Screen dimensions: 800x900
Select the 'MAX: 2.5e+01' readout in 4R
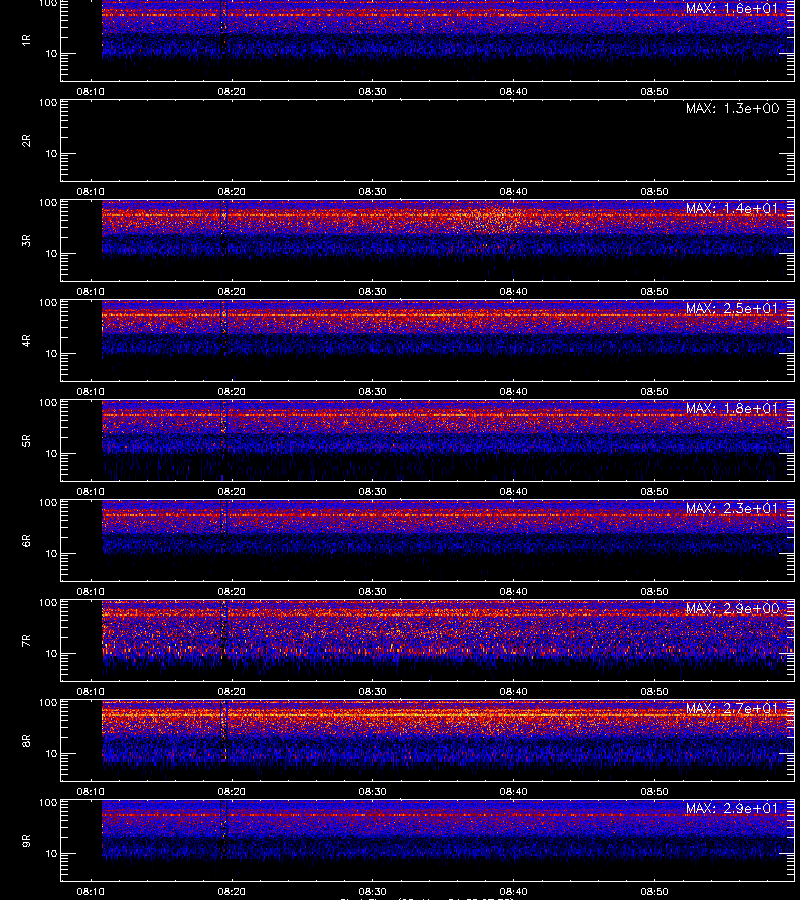tap(732, 308)
